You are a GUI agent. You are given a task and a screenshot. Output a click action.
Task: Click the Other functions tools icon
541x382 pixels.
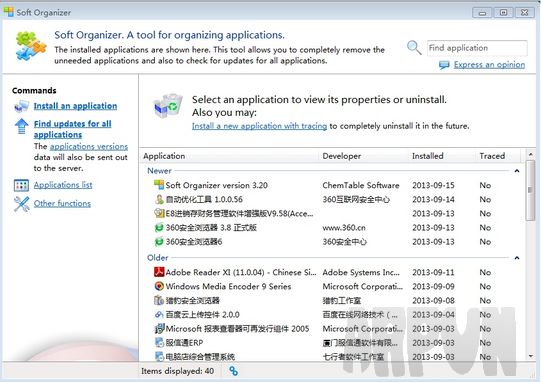(x=21, y=204)
